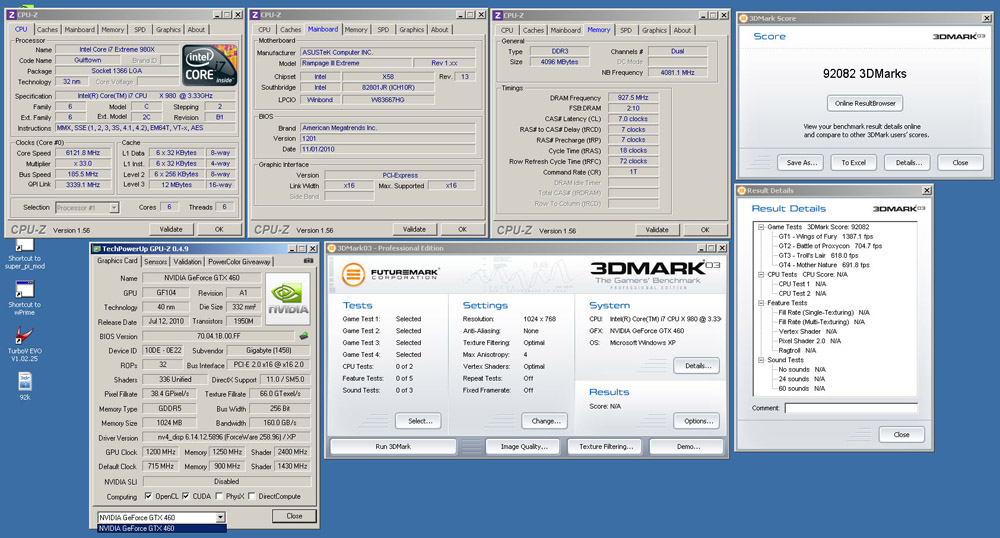
Task: Click the Demo... button
Action: [687, 447]
